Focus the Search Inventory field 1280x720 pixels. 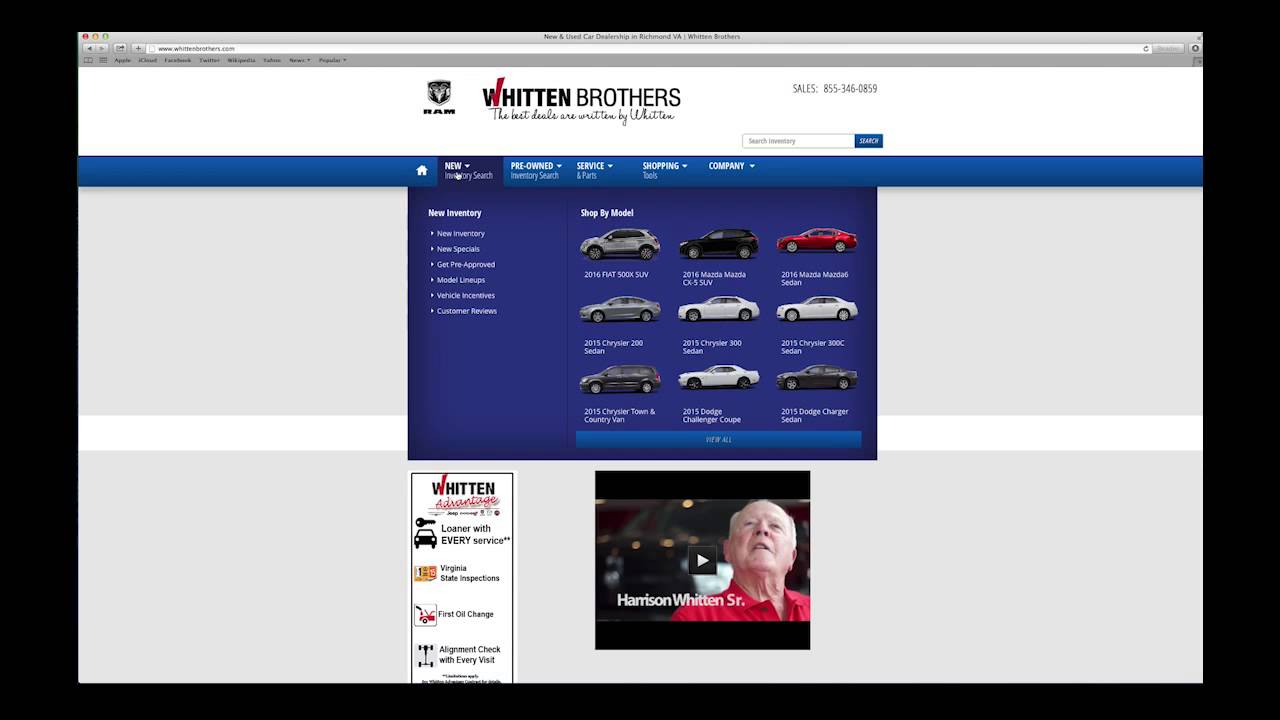coord(798,141)
